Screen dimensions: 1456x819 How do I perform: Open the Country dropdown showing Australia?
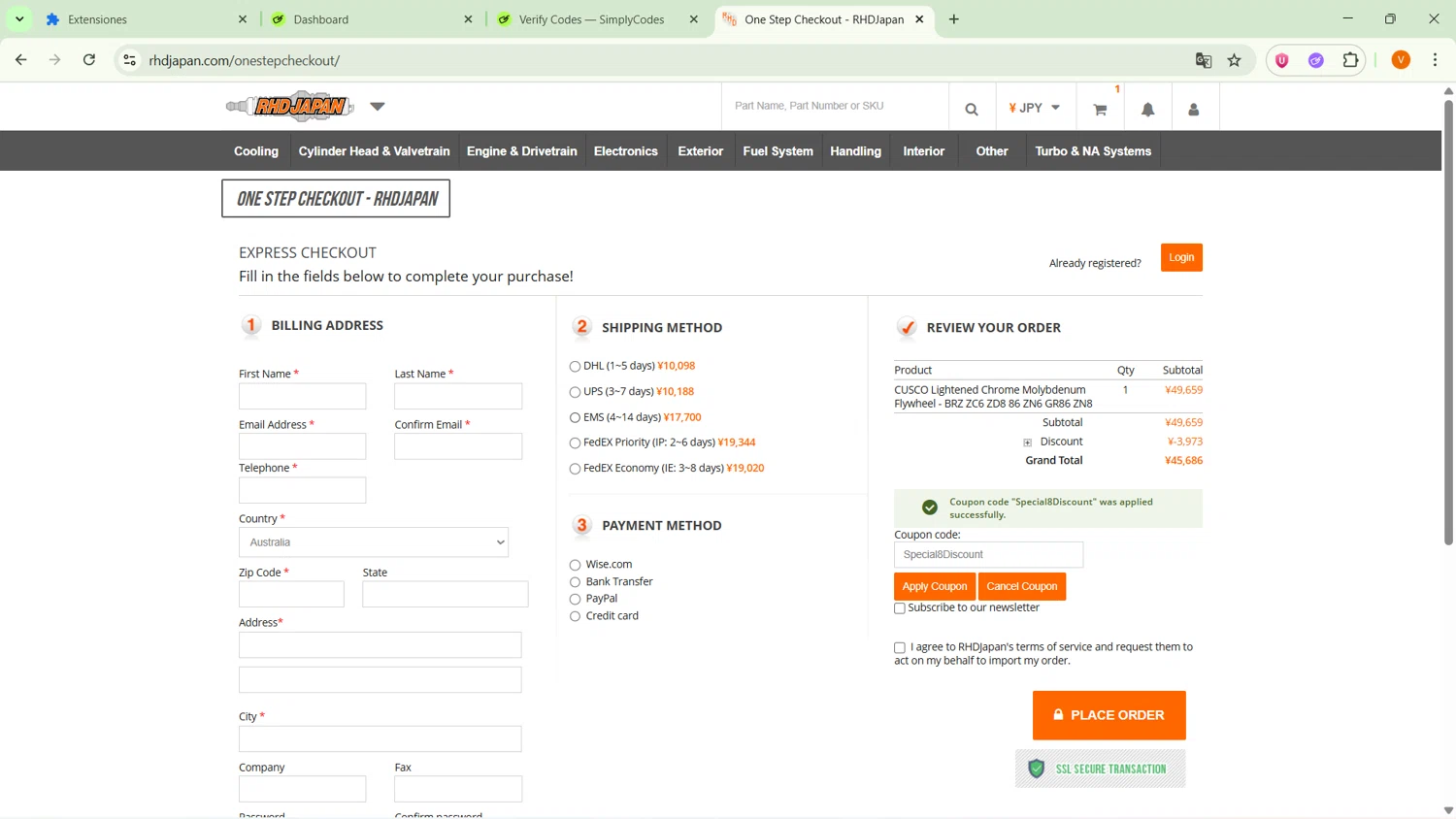[x=374, y=542]
